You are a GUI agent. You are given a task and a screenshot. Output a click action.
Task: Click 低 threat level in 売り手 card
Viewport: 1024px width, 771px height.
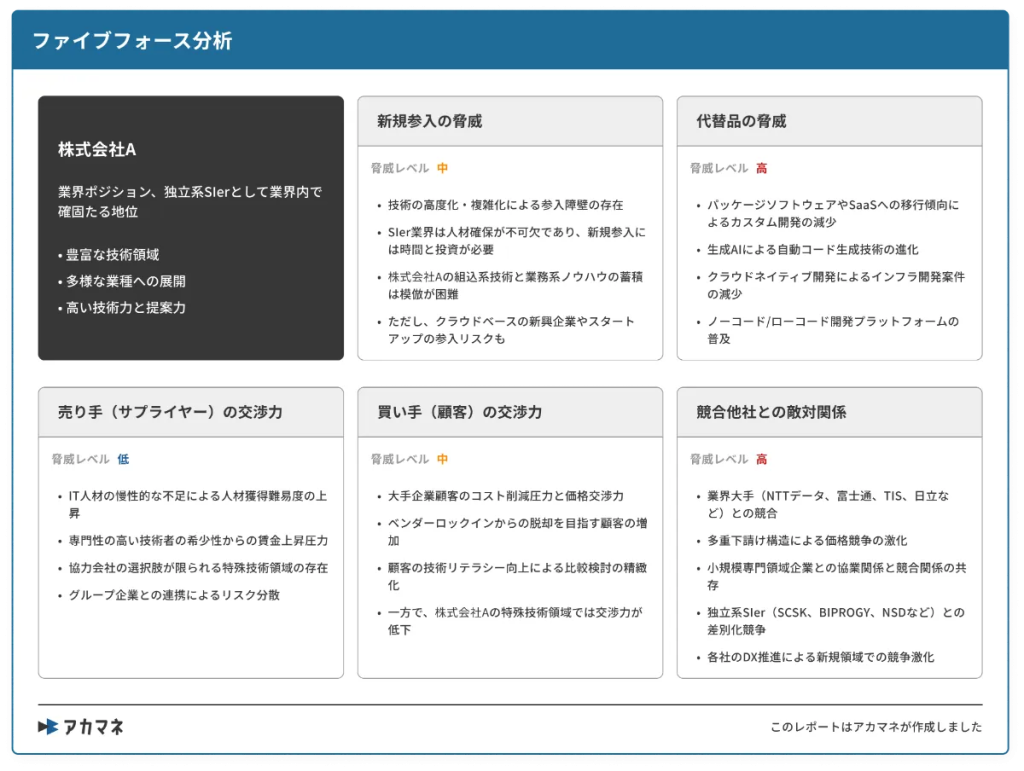(x=123, y=459)
